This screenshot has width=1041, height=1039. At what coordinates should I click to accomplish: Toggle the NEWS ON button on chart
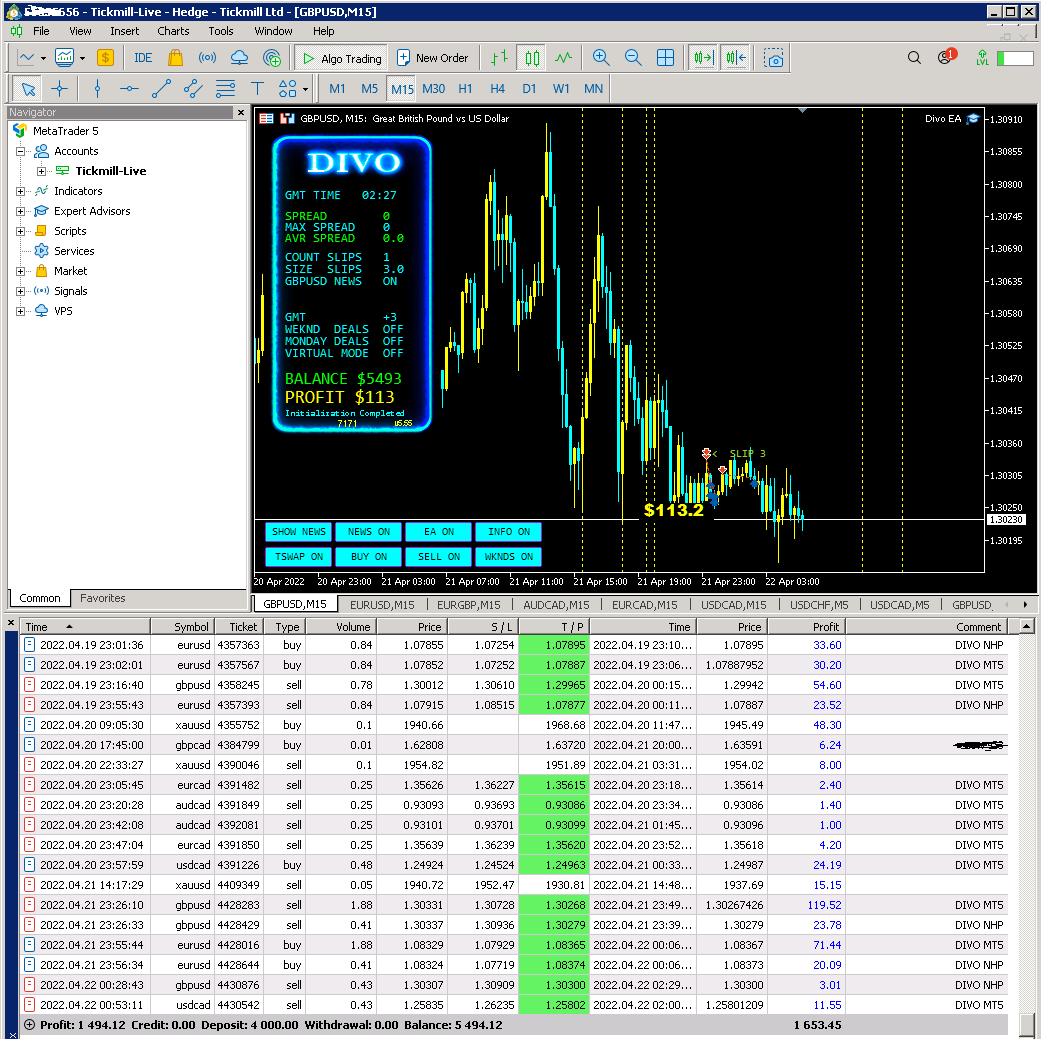[369, 532]
